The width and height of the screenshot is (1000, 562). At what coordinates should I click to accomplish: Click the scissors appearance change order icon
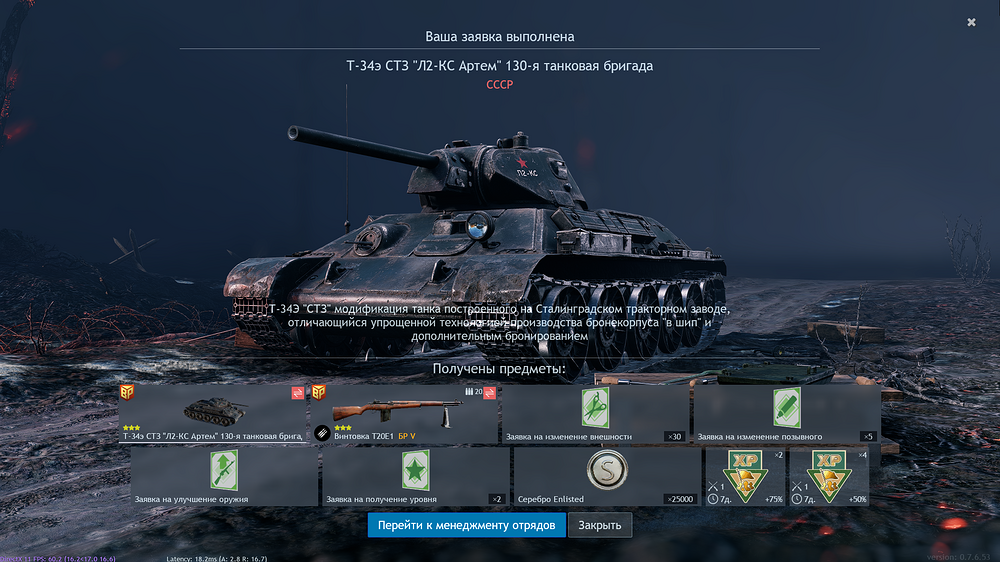pyautogui.click(x=595, y=407)
